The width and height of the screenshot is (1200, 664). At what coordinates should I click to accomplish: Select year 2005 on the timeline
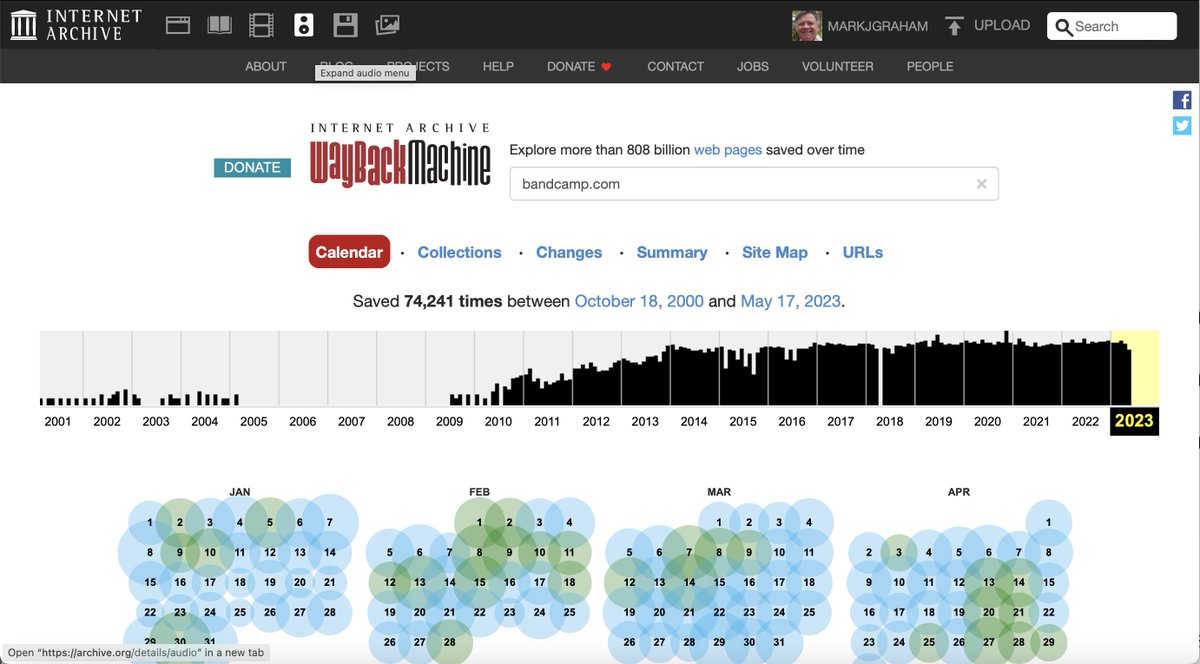coord(254,421)
